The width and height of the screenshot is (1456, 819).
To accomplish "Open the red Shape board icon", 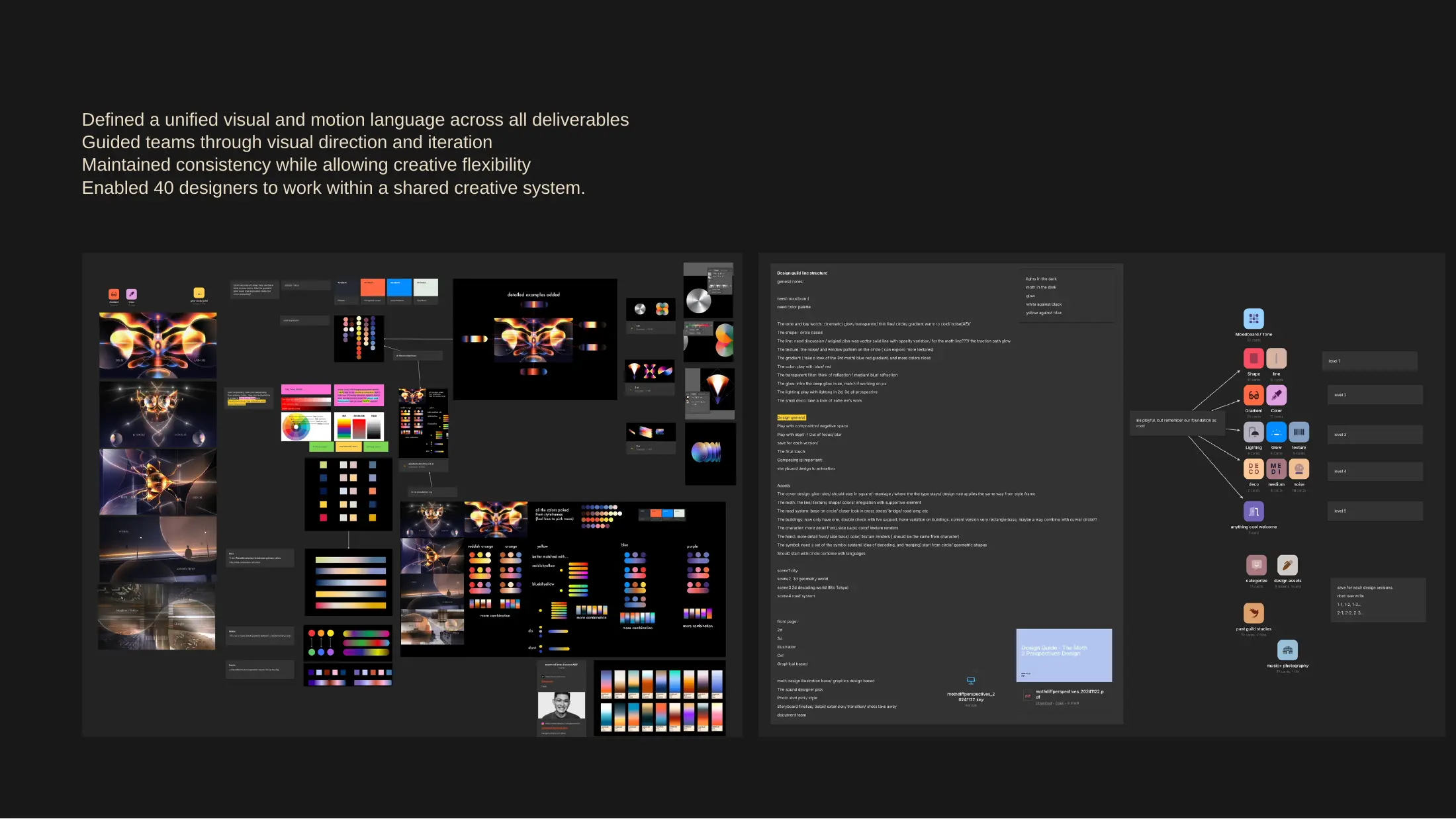I will pos(1253,359).
